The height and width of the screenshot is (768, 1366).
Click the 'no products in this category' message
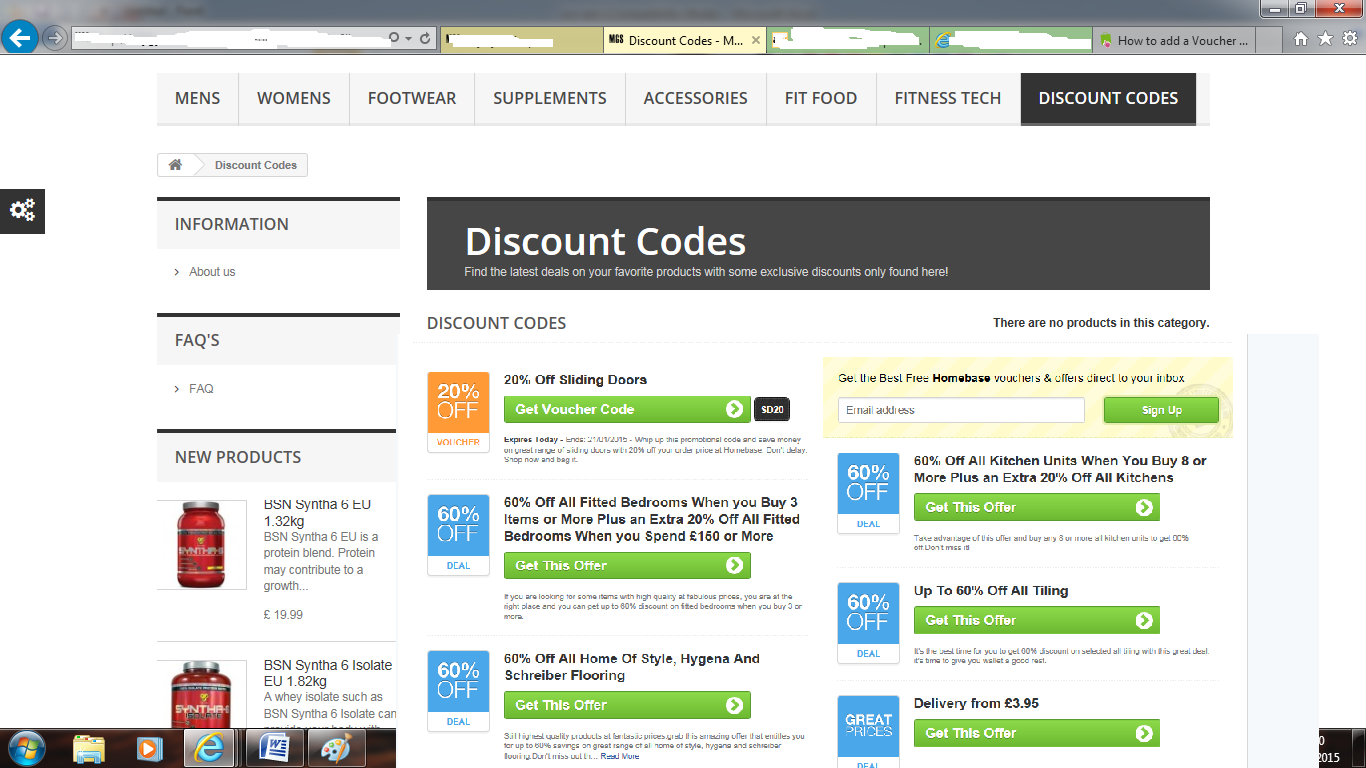[x=1101, y=323]
